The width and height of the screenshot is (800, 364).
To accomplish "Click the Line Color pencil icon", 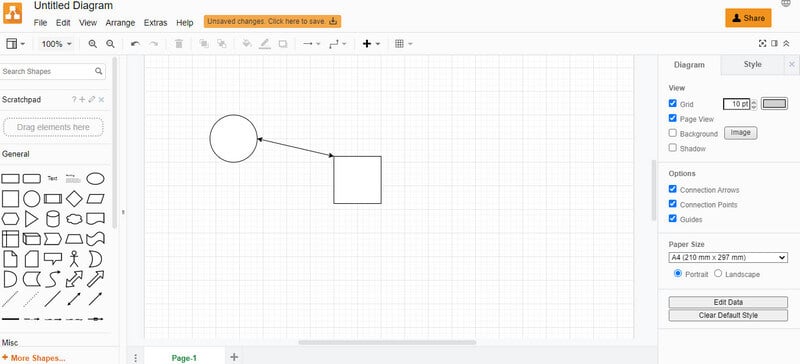I will (264, 44).
